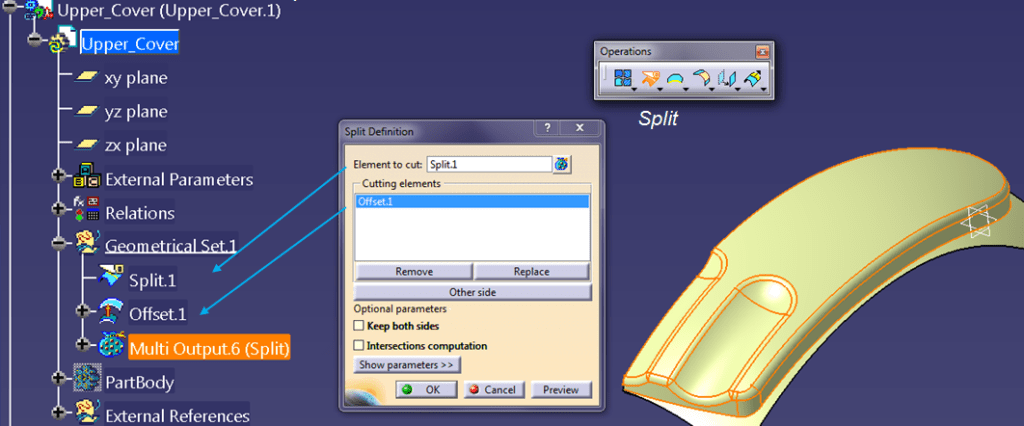Select Multi Output.6 (Split) in the tree
Viewport: 1024px width, 426px height.
[209, 347]
